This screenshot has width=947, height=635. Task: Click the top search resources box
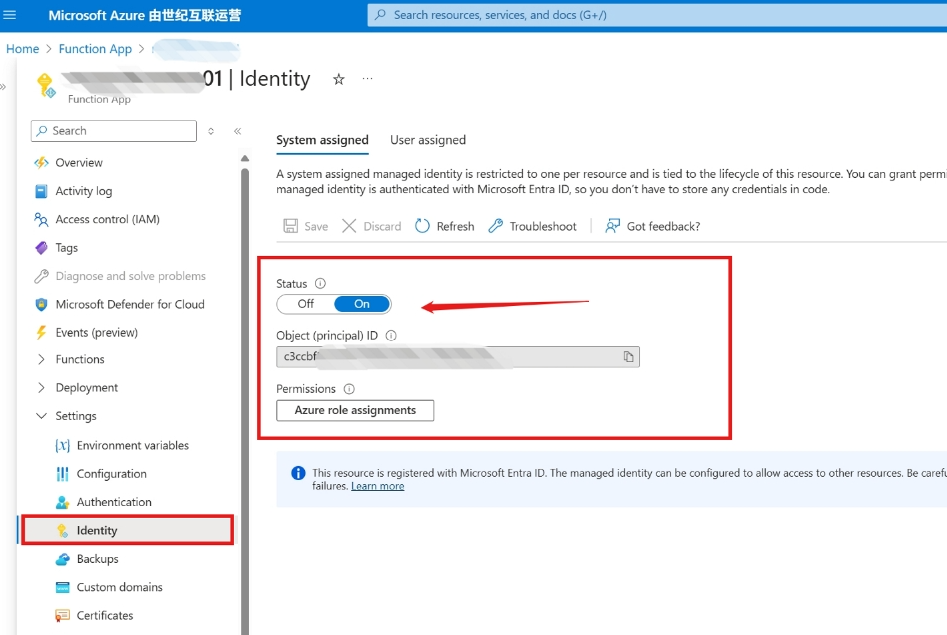click(x=657, y=15)
